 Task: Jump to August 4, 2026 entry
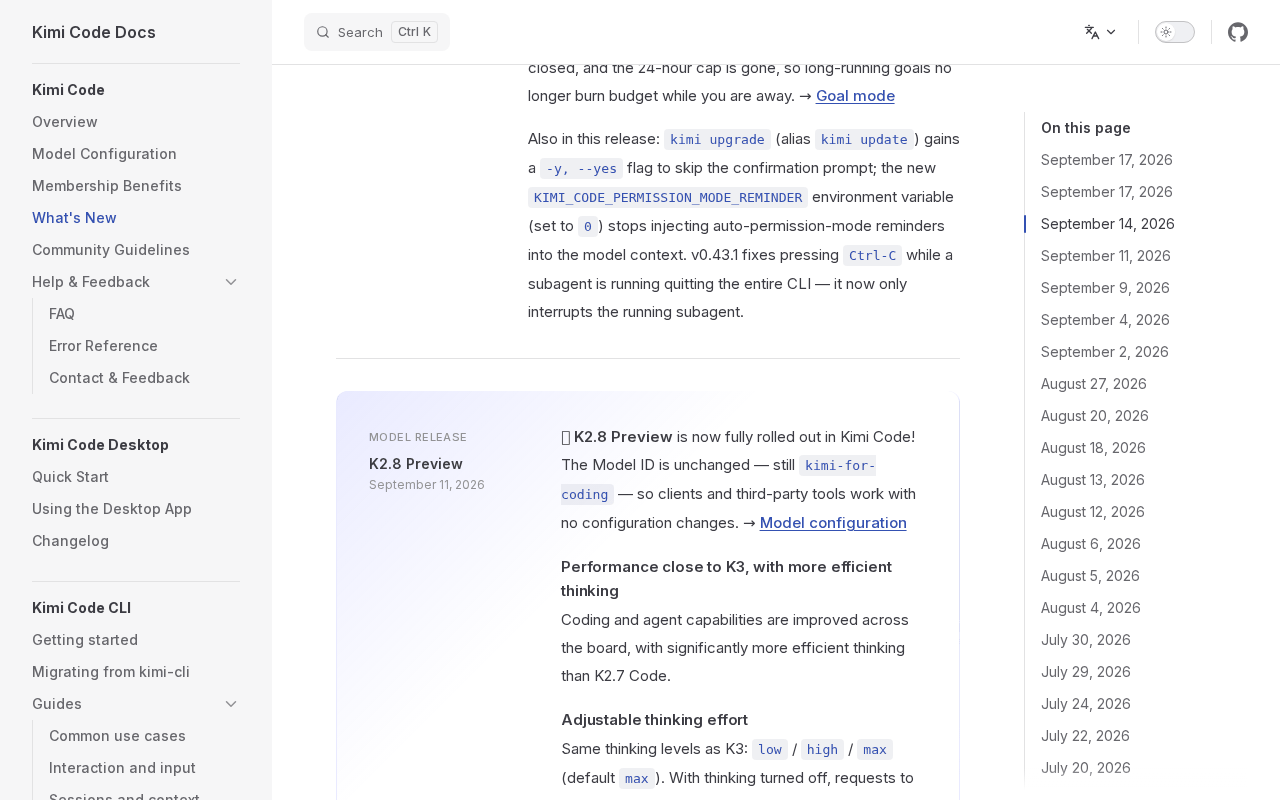1091,608
